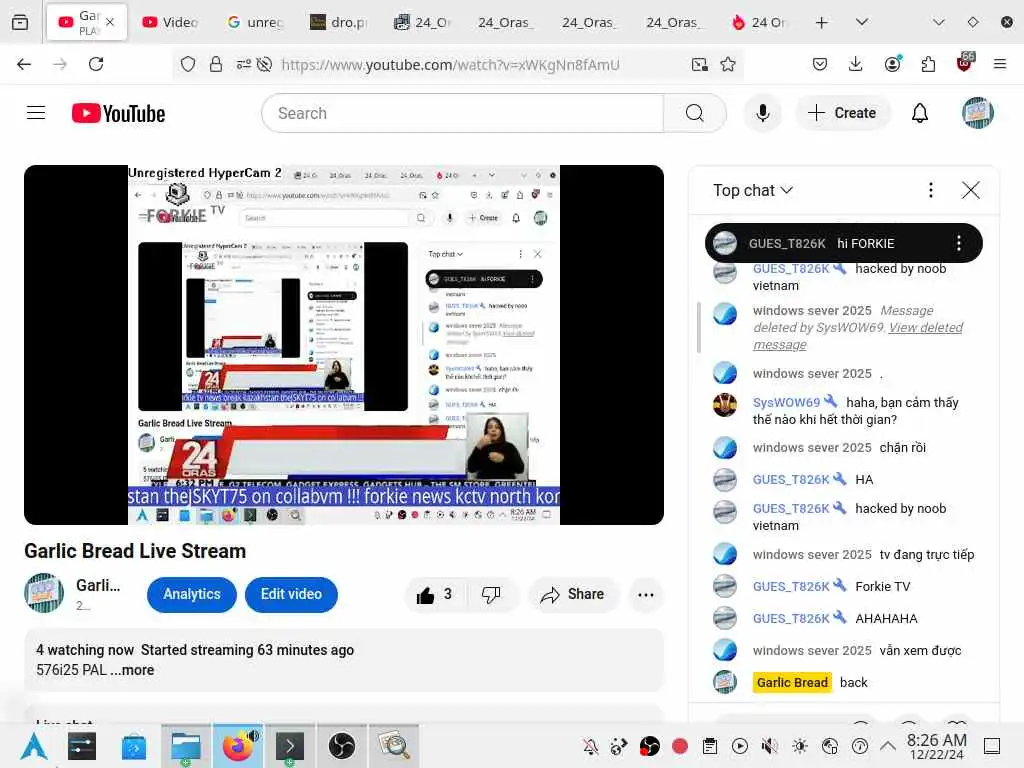This screenshot has width=1024, height=768.
Task: Click the address bar URL
Action: point(450,65)
